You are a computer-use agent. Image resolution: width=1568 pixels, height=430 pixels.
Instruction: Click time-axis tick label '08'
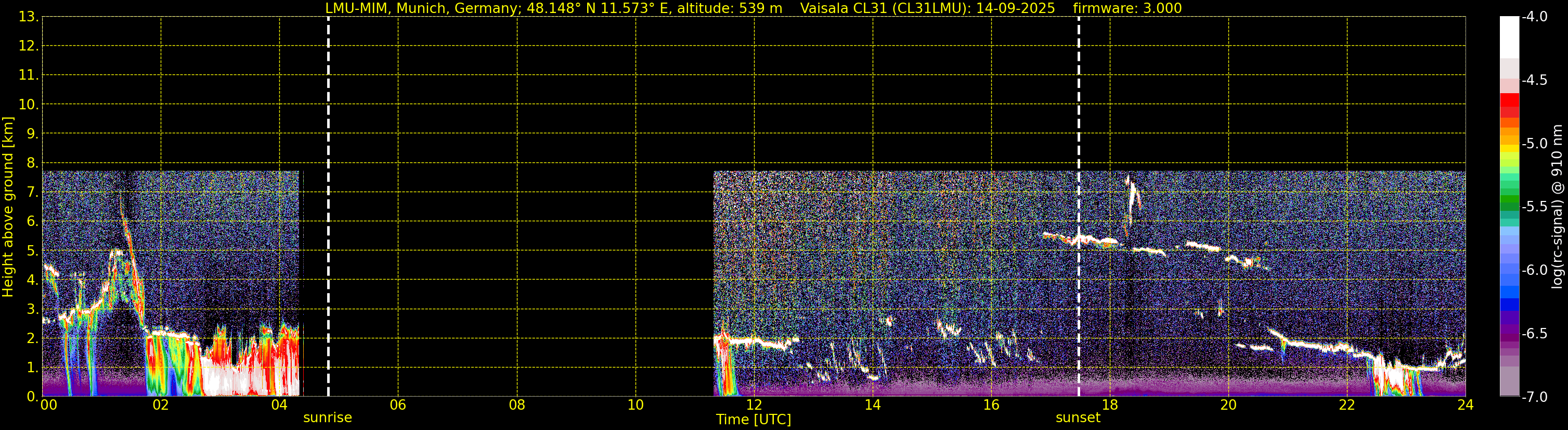517,405
